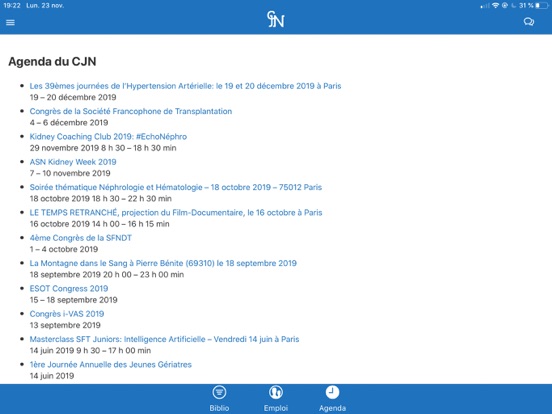Select text 14 juin 2019 9 h 30

tap(65, 351)
